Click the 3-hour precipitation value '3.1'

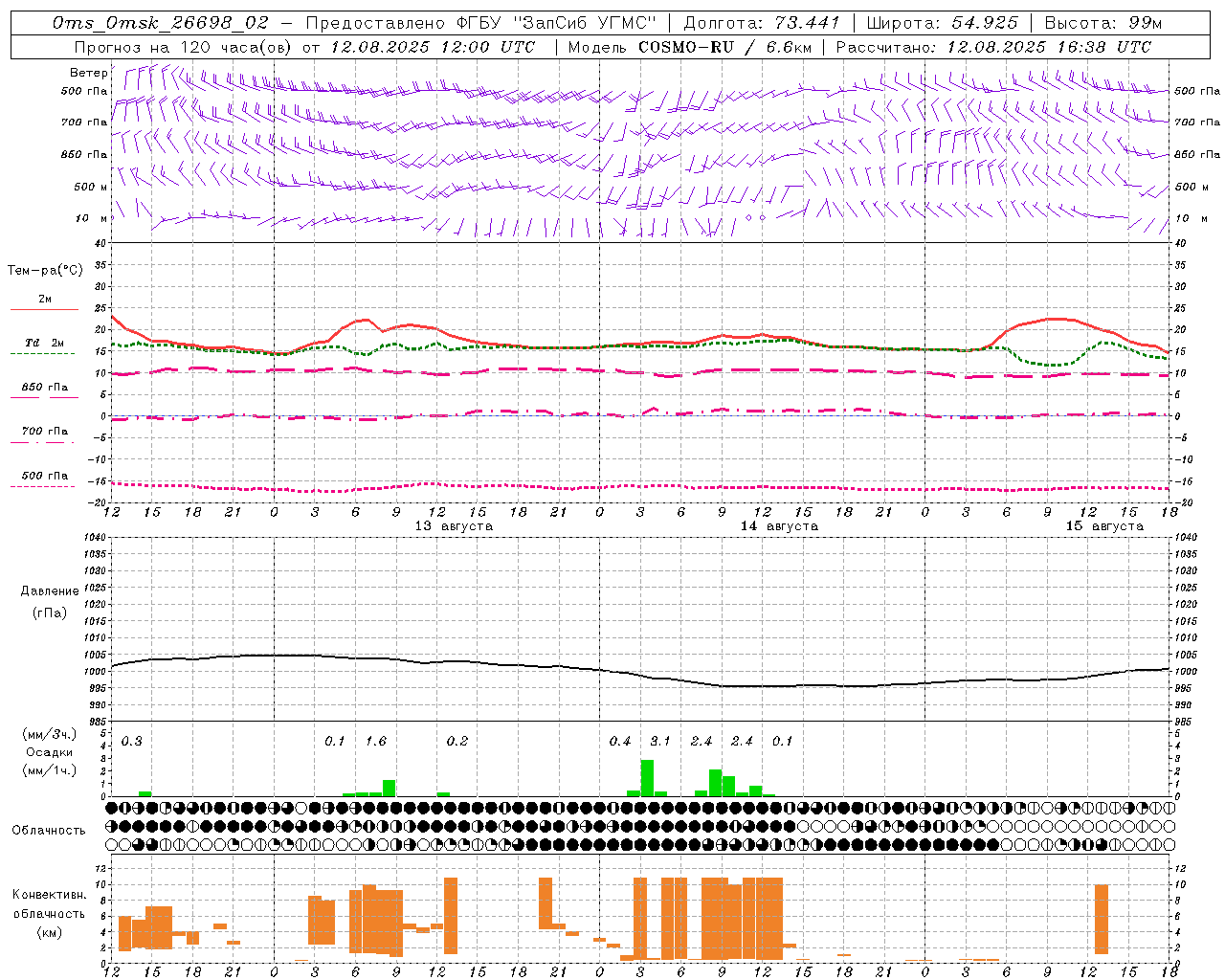pyautogui.click(x=660, y=741)
